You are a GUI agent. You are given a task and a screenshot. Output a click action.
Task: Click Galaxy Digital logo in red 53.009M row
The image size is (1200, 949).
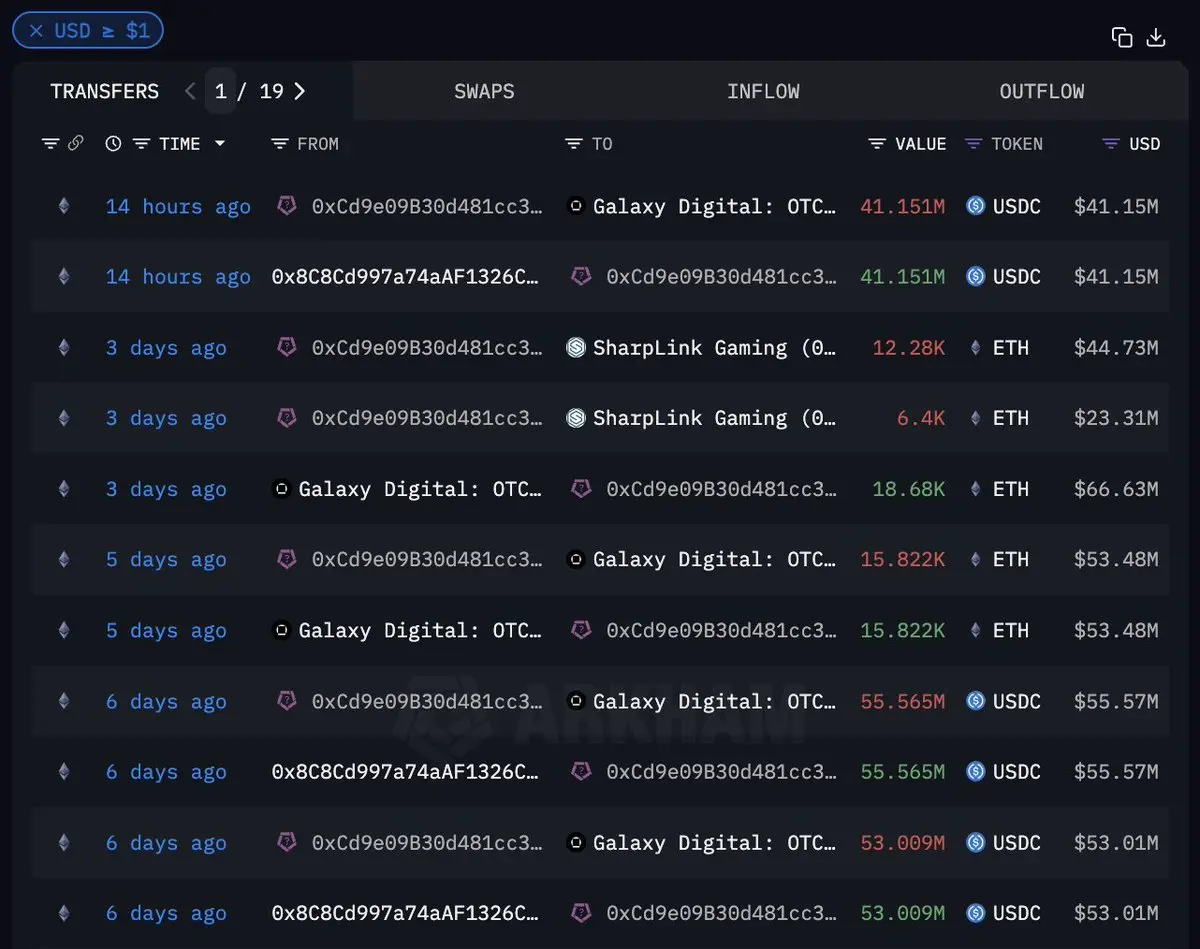click(x=575, y=843)
